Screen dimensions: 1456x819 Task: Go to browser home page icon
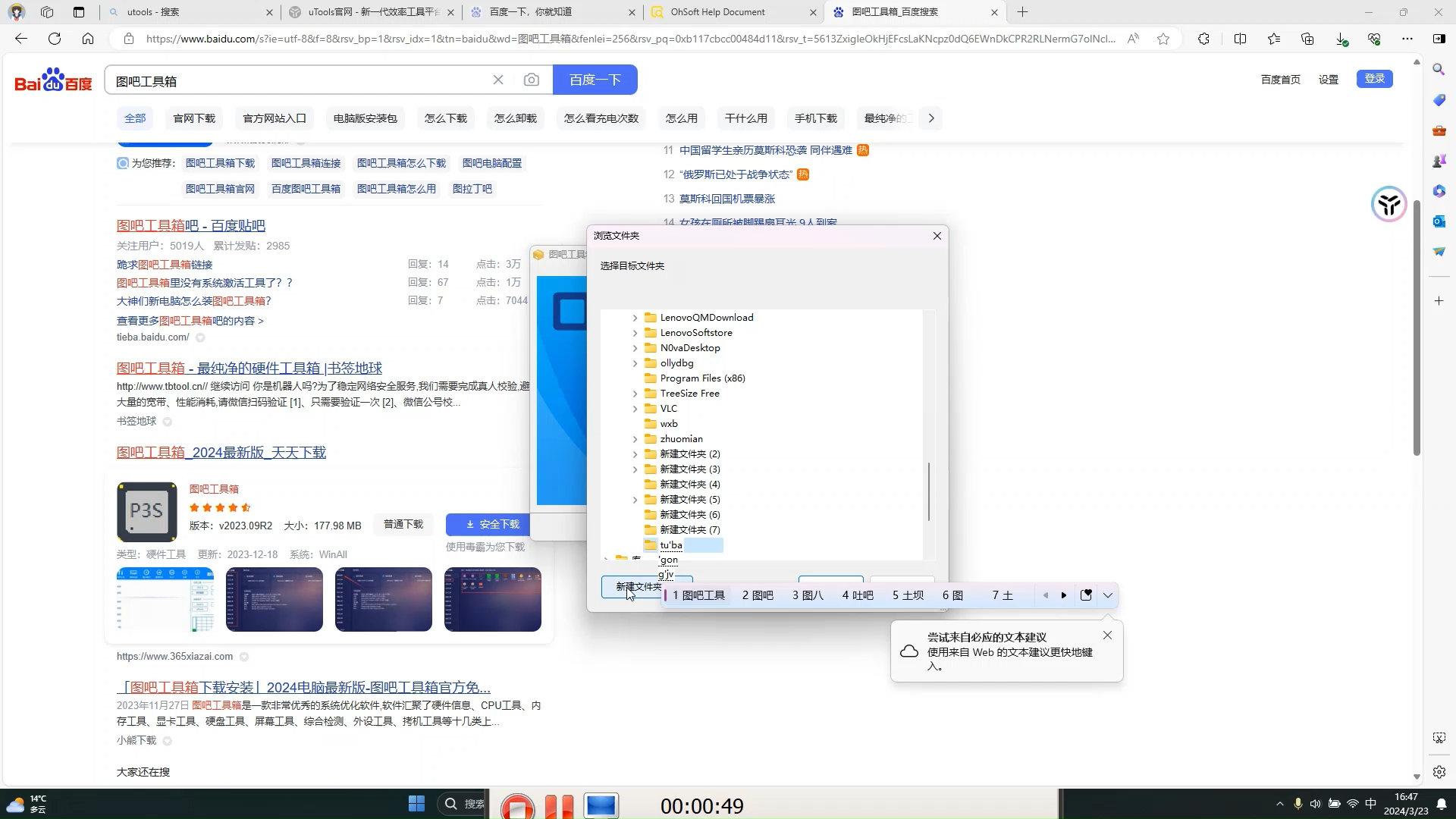[x=88, y=39]
